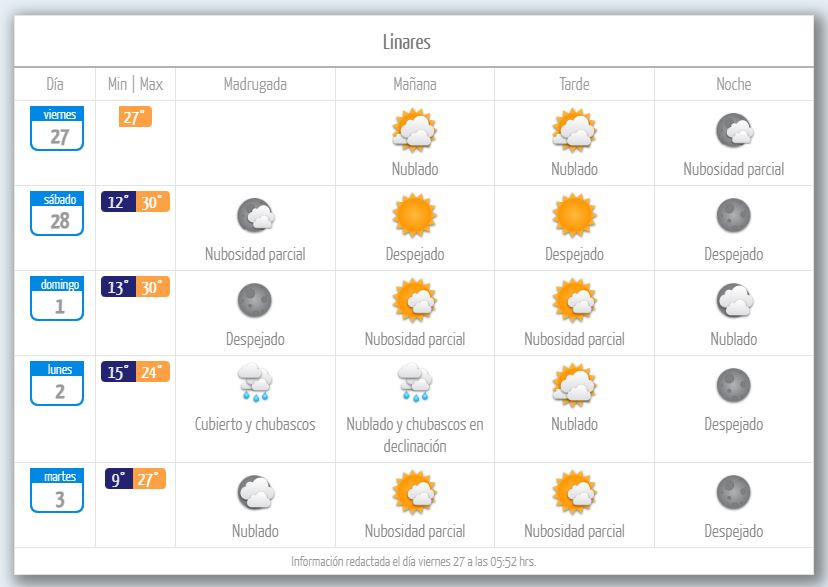This screenshot has height=587, width=828.
Task: Select Sunday early-morning clear moon icon
Action: 254,300
